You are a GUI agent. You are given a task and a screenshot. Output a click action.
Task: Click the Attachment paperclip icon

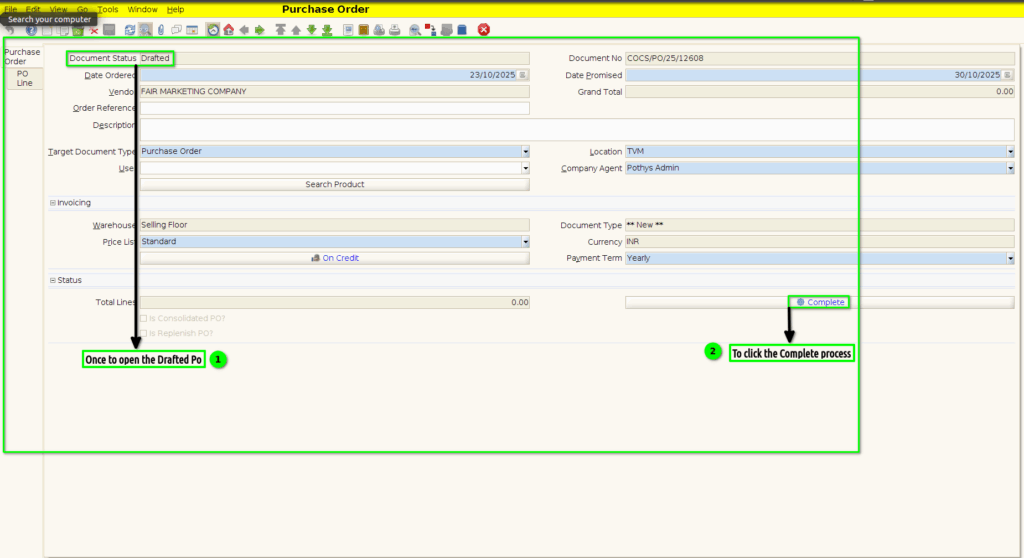(x=161, y=30)
